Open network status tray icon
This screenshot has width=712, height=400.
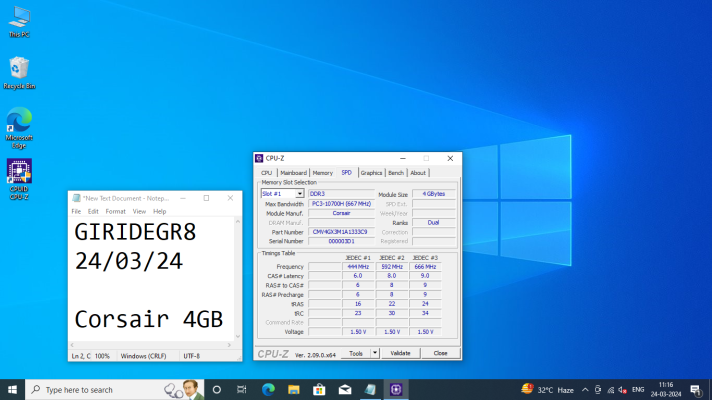click(611, 390)
